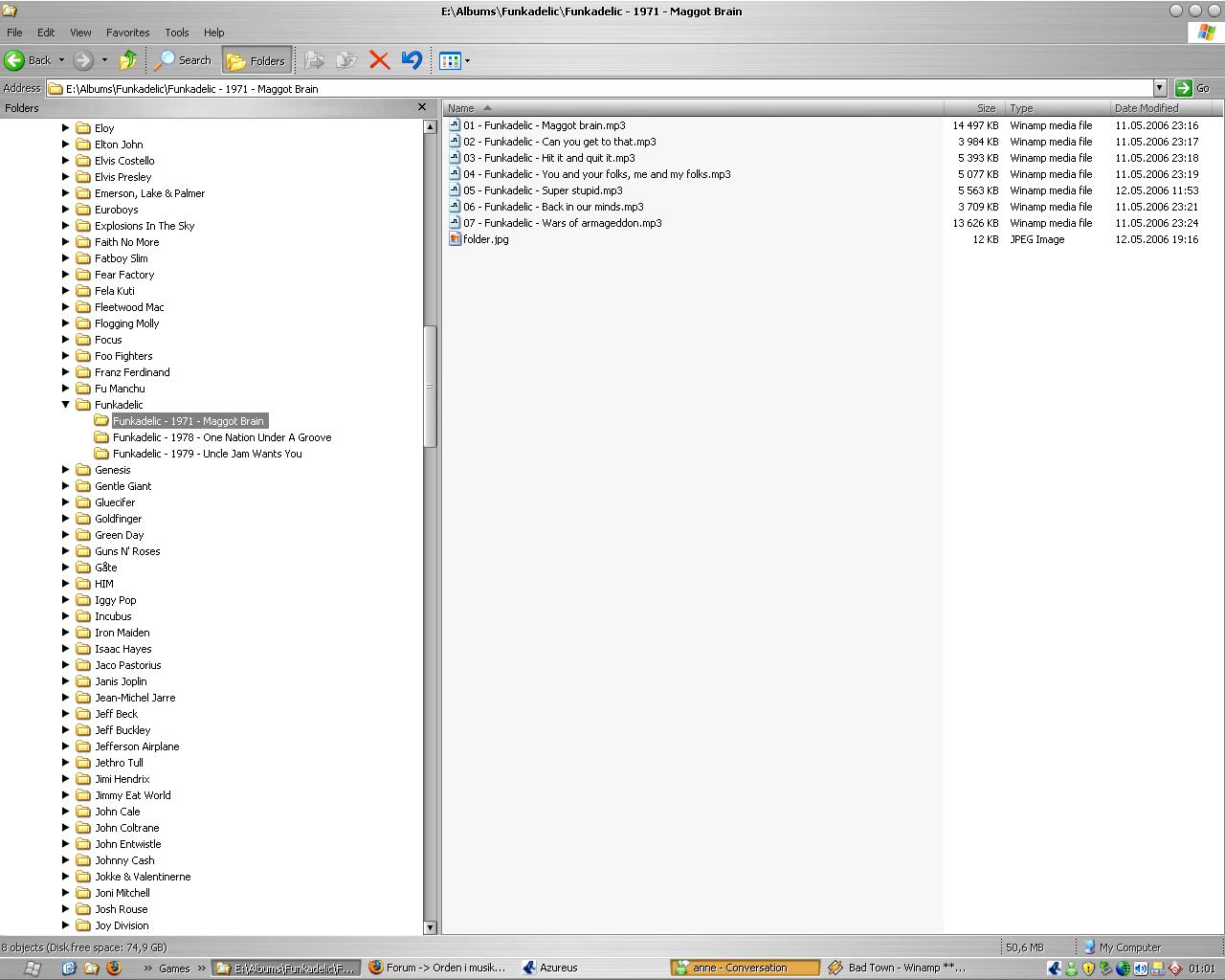Expand hidden quick launch items before Games
Viewport: 1225px width, 980px height.
coord(148,968)
